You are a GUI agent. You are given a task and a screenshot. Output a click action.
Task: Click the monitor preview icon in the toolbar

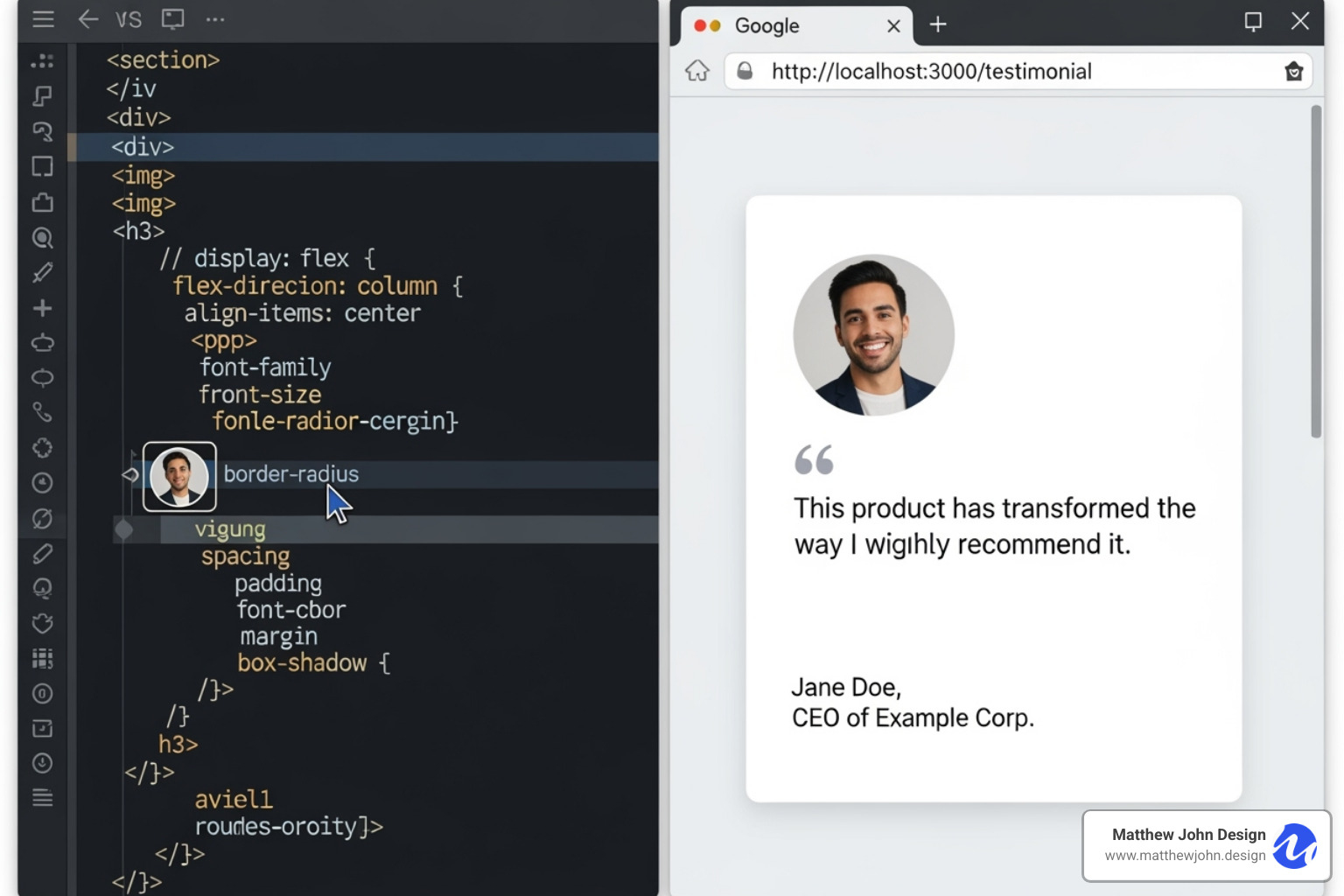click(172, 19)
